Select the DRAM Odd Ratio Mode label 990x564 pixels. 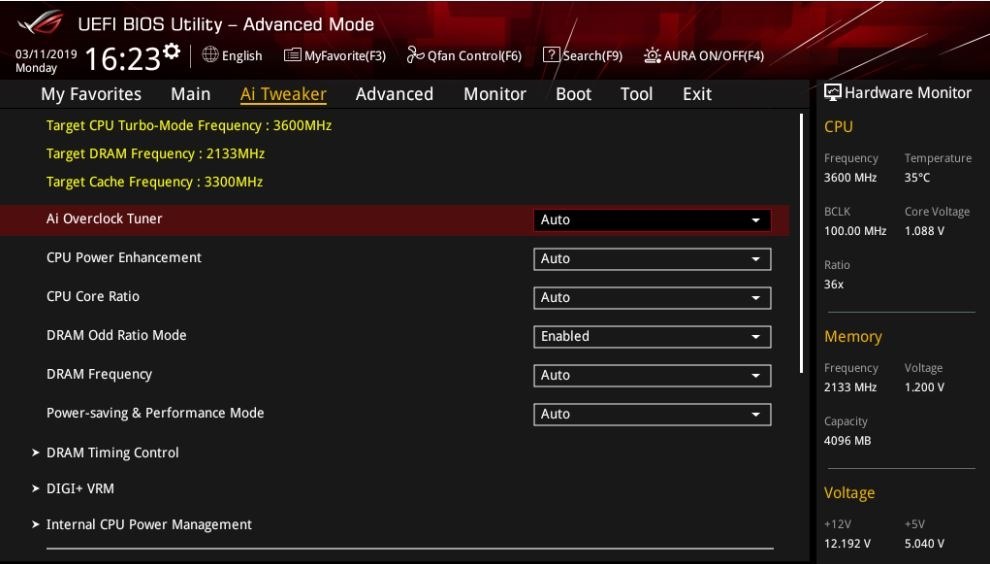pyautogui.click(x=116, y=335)
